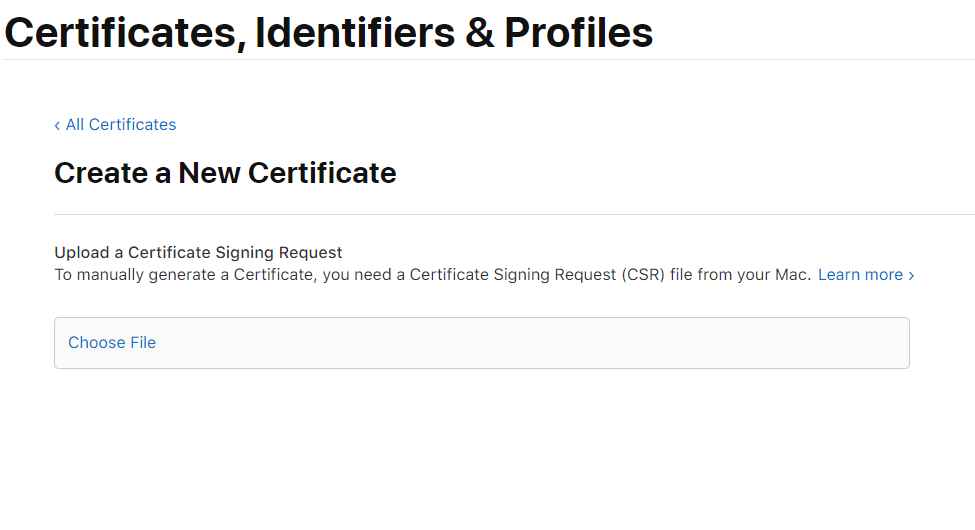Click the word New in the section heading

(x=209, y=173)
